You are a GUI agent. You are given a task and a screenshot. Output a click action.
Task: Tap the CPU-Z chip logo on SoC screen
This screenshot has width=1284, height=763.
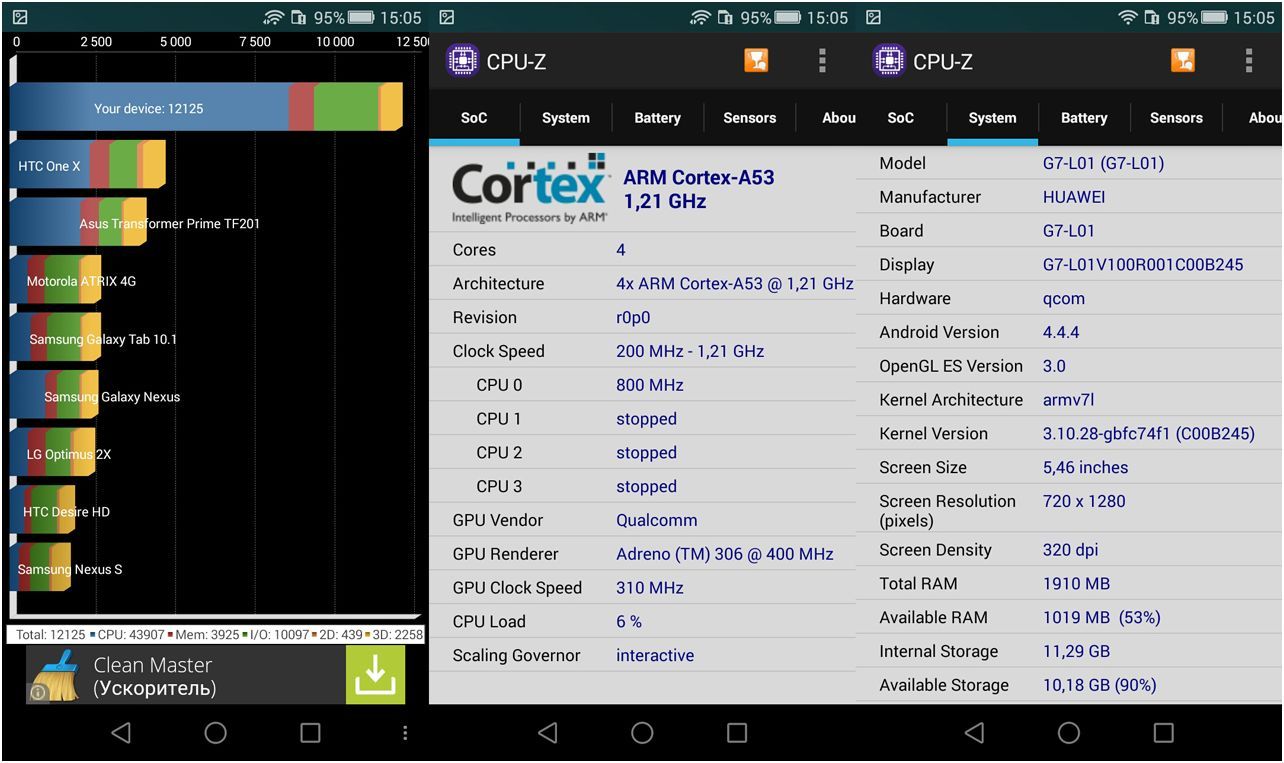tap(462, 61)
